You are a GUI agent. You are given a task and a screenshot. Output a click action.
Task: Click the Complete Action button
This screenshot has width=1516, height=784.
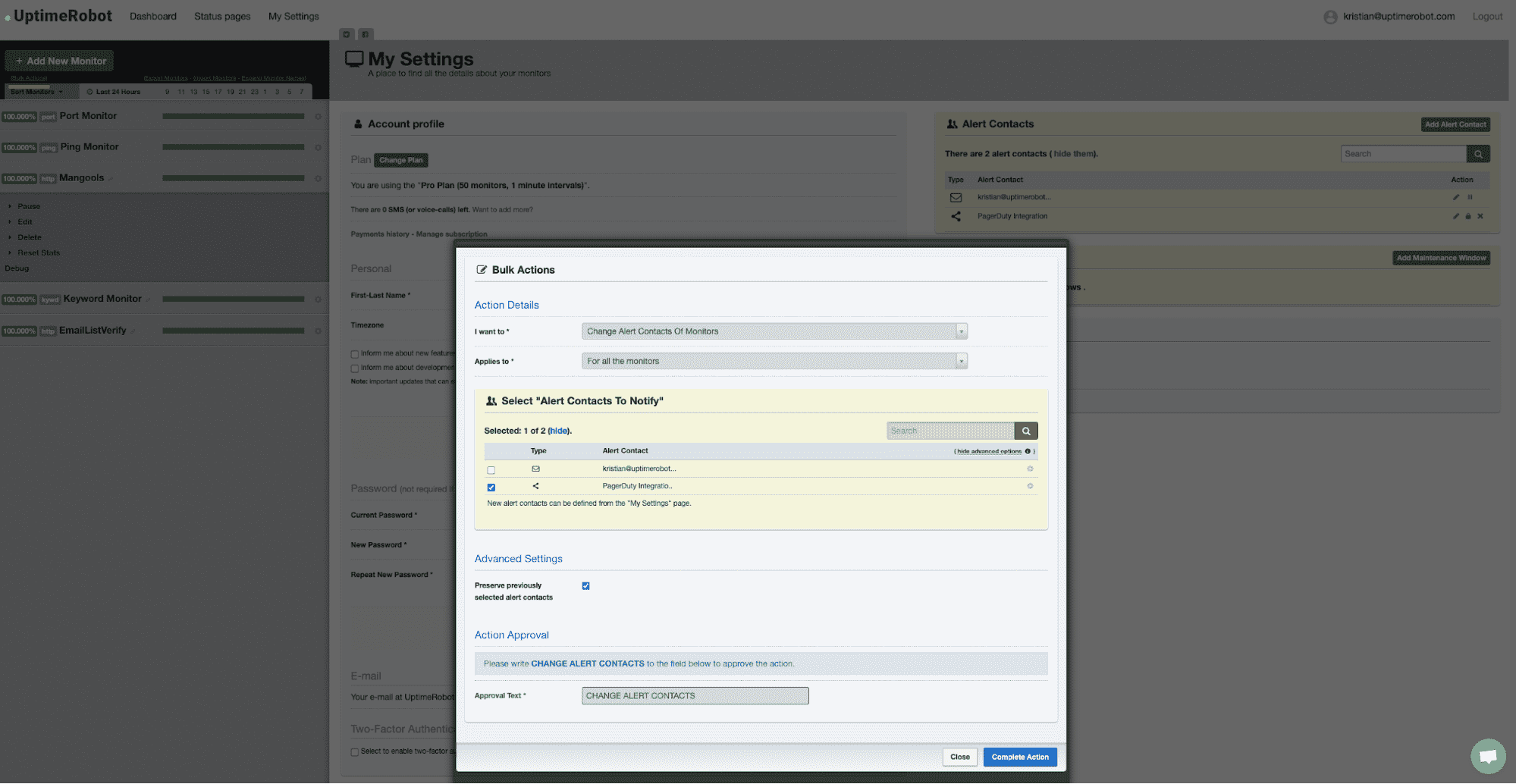1019,757
